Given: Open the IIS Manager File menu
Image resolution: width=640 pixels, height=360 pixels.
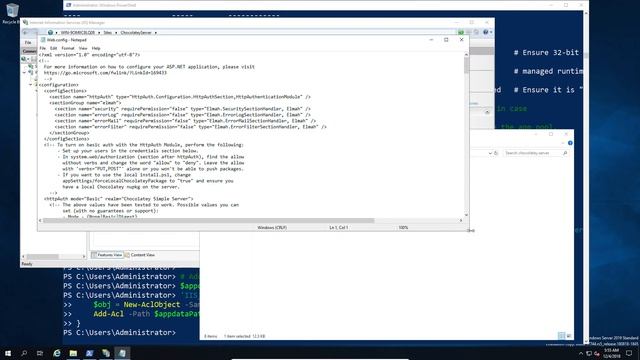Looking at the screenshot, I should (28, 42).
